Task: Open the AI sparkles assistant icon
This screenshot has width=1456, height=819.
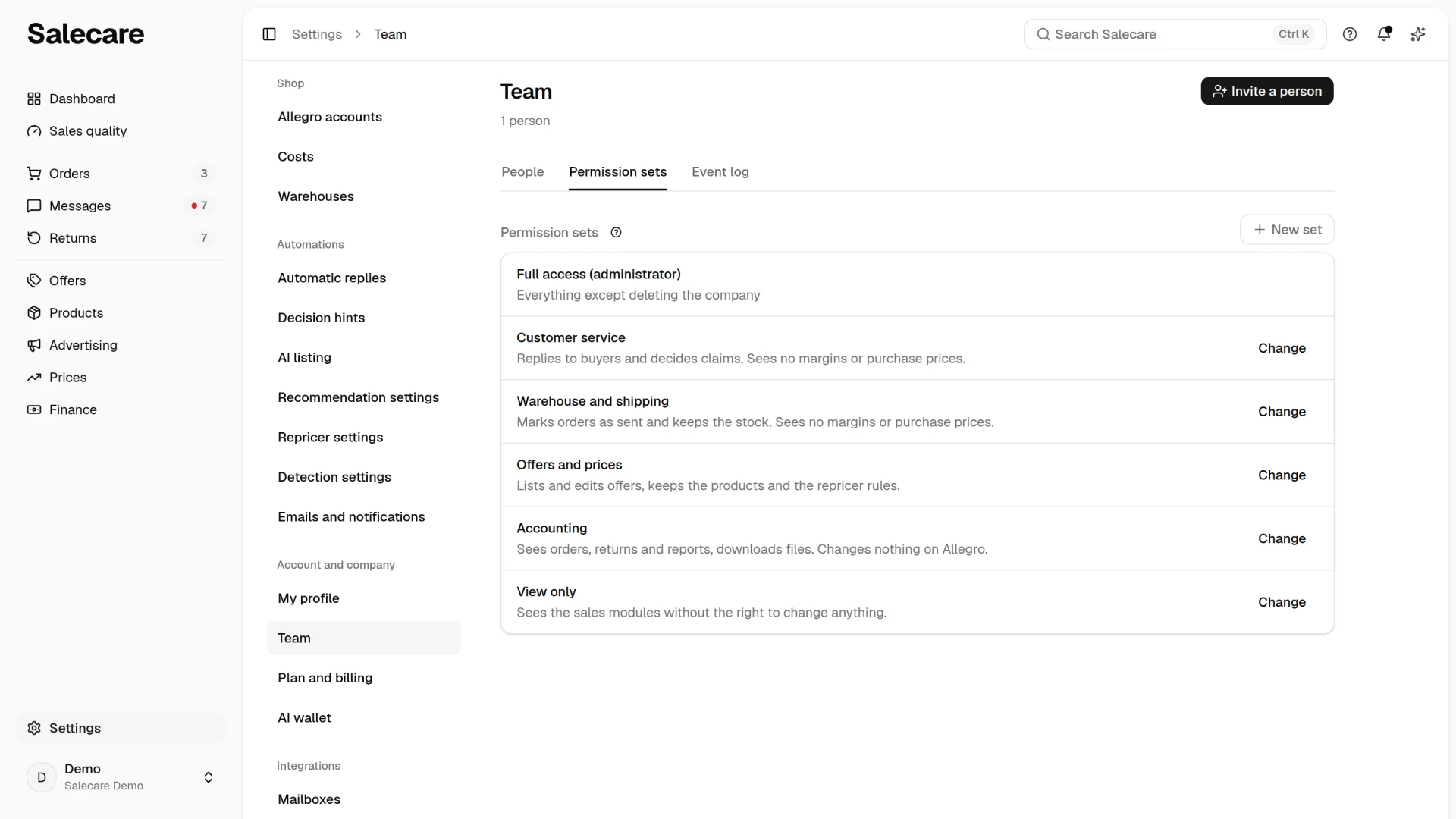Action: click(1418, 34)
